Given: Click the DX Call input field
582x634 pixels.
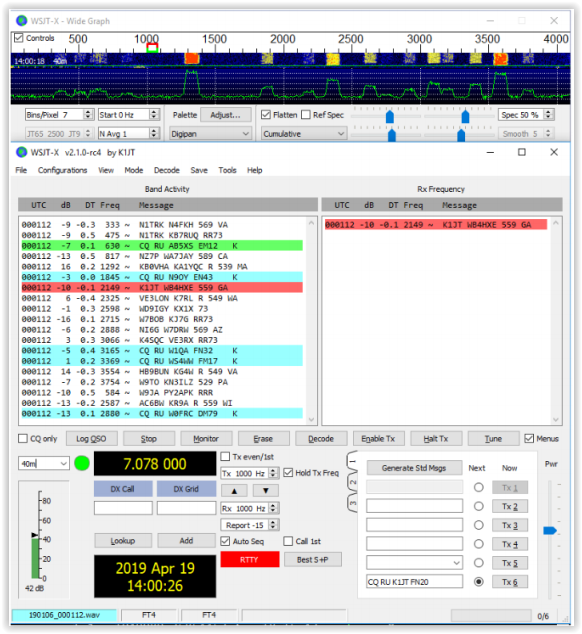Looking at the screenshot, I should pos(123,508).
